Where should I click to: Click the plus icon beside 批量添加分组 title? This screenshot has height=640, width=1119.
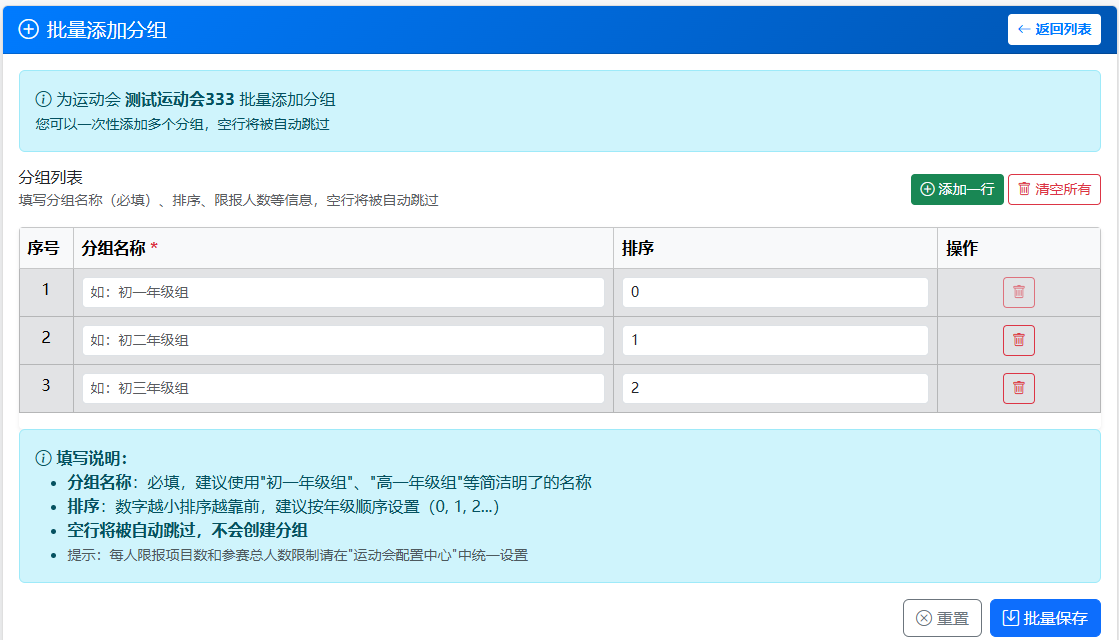click(26, 28)
